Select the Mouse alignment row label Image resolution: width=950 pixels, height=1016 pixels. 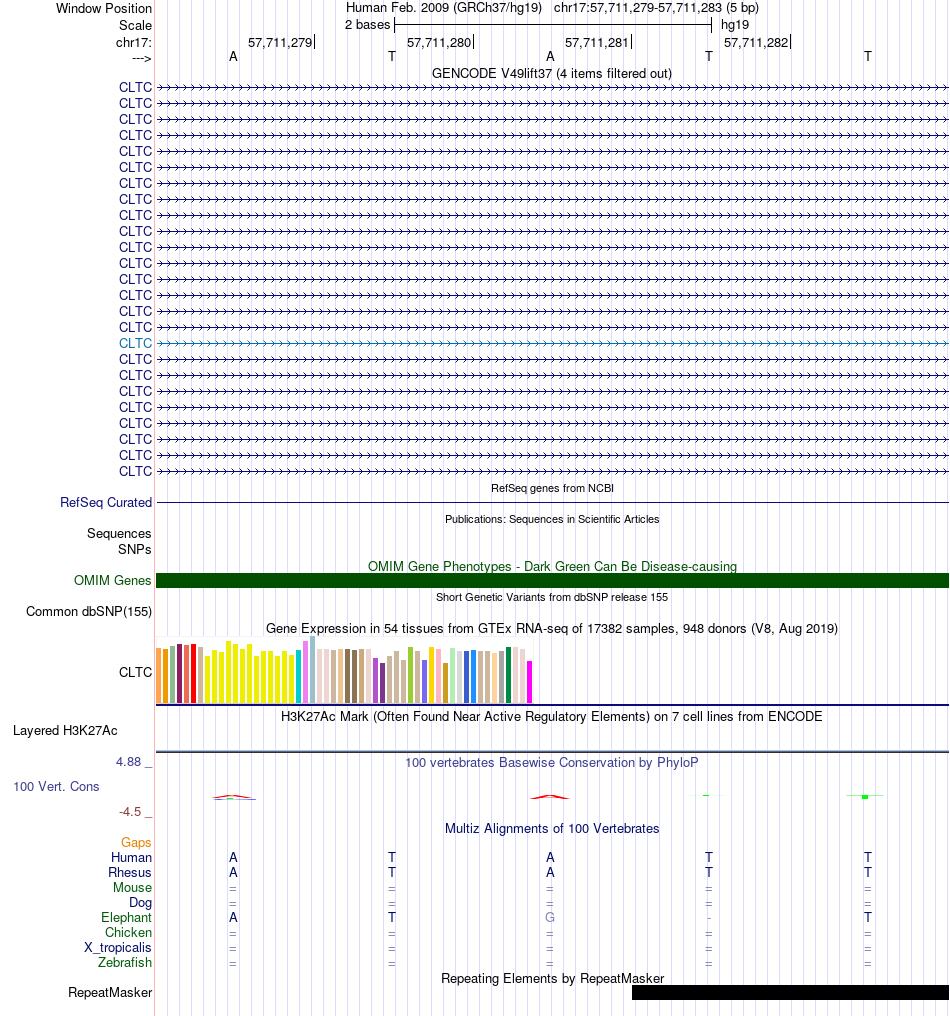(132, 887)
